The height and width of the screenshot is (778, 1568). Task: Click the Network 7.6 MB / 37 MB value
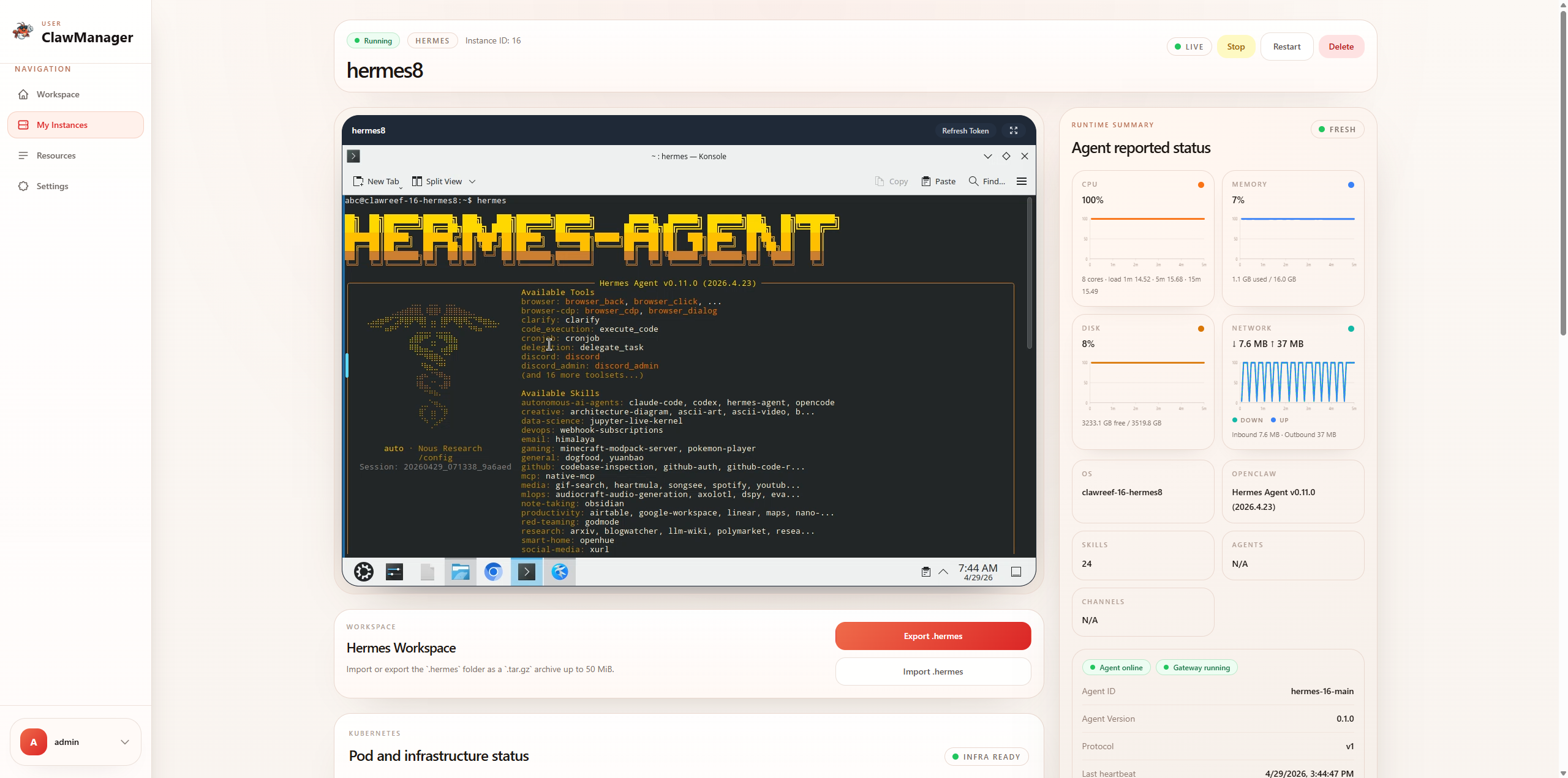point(1268,344)
